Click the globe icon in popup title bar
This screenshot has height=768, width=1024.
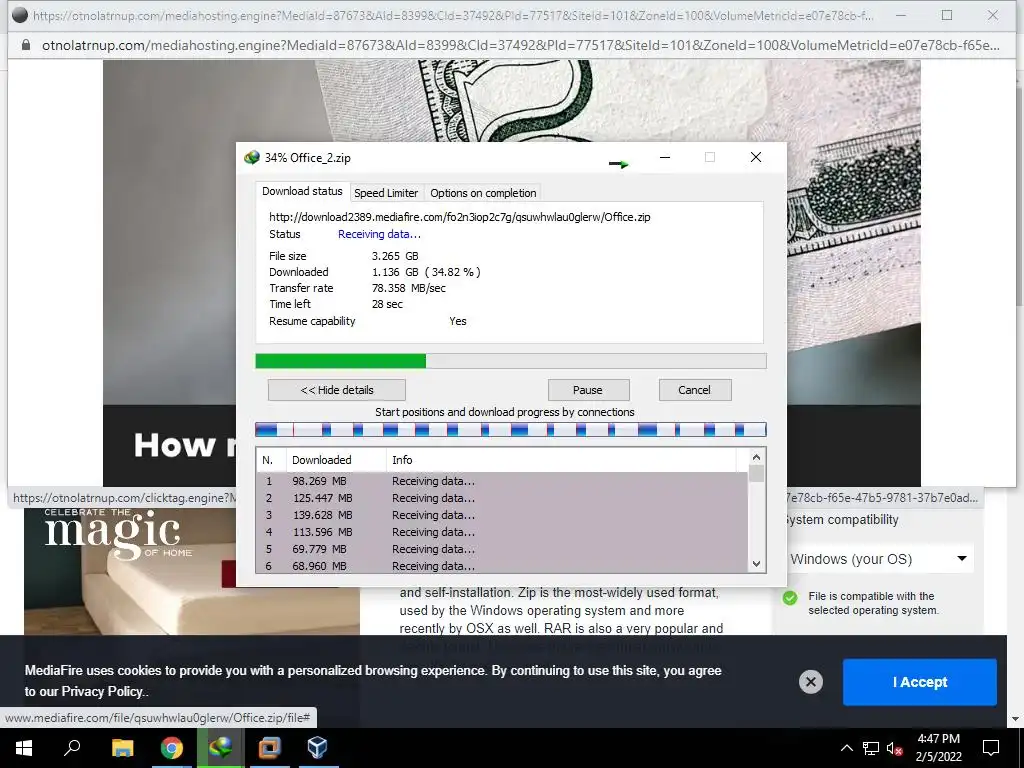[20, 15]
